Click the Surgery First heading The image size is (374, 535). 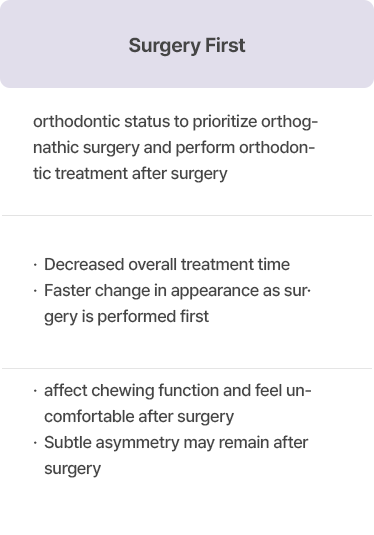pos(187,46)
